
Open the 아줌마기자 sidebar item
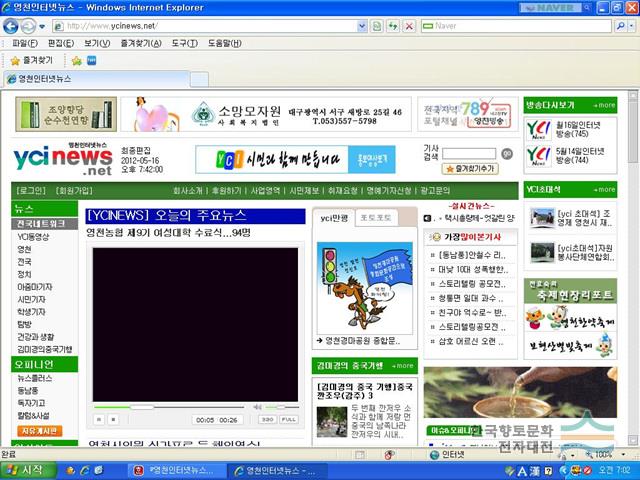pos(35,287)
